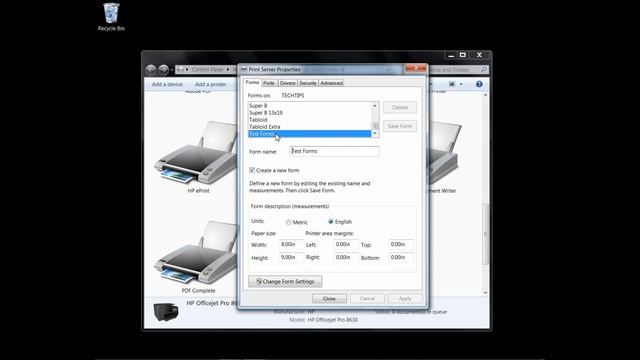
Task: Click the change view icon in toolbar
Action: coord(452,84)
